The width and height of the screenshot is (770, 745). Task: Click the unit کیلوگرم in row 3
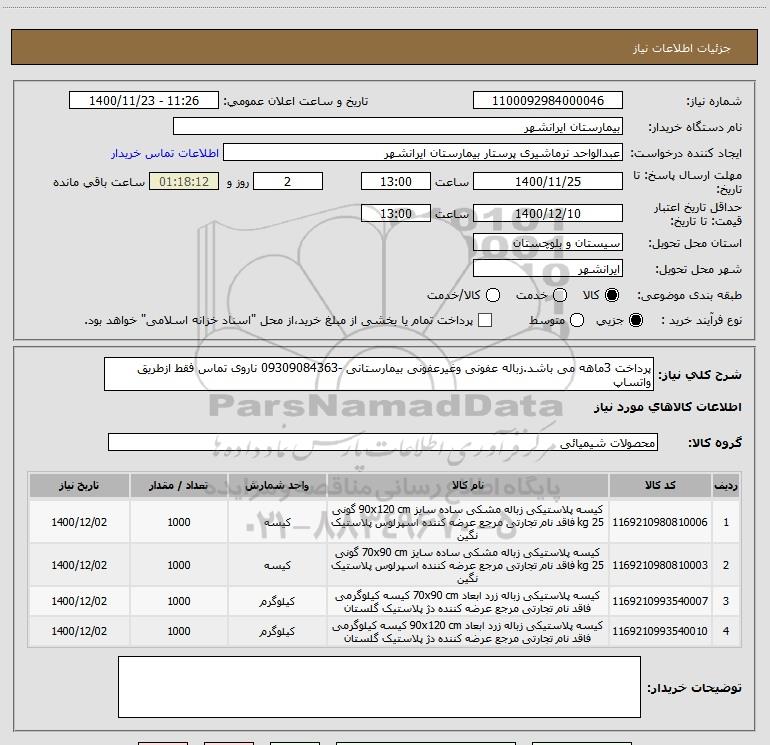click(x=277, y=601)
